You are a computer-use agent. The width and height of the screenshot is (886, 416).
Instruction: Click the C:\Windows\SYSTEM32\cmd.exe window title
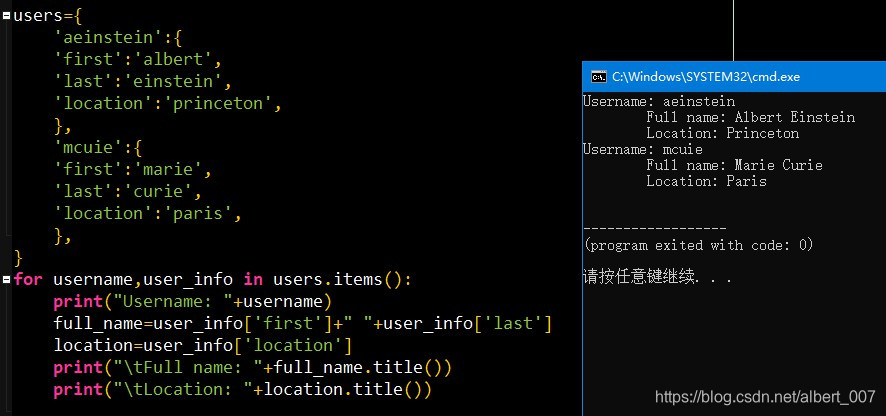point(706,77)
